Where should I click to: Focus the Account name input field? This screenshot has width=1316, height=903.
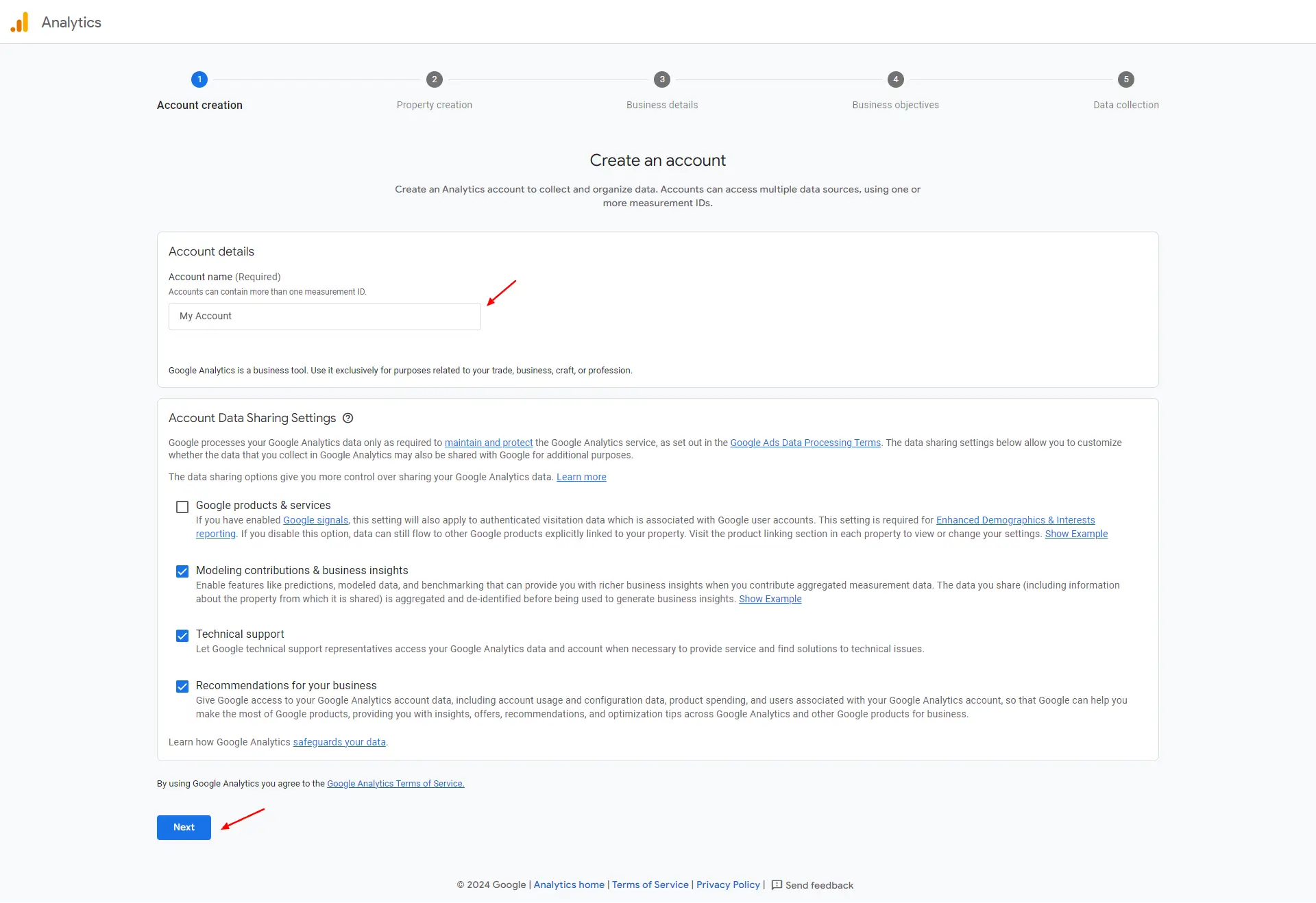pos(325,317)
